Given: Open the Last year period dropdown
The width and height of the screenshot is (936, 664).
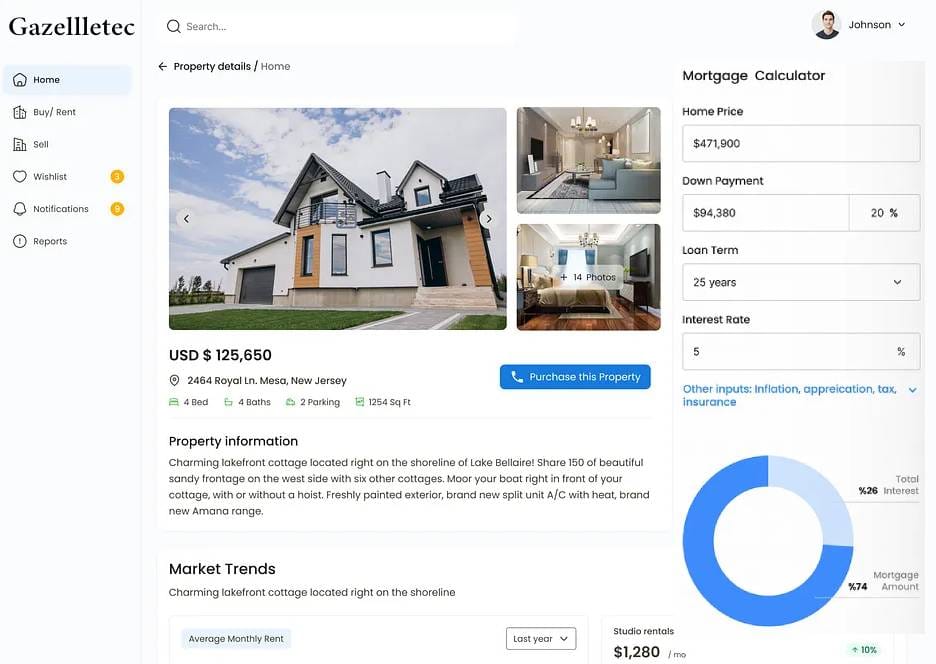Looking at the screenshot, I should pos(541,638).
